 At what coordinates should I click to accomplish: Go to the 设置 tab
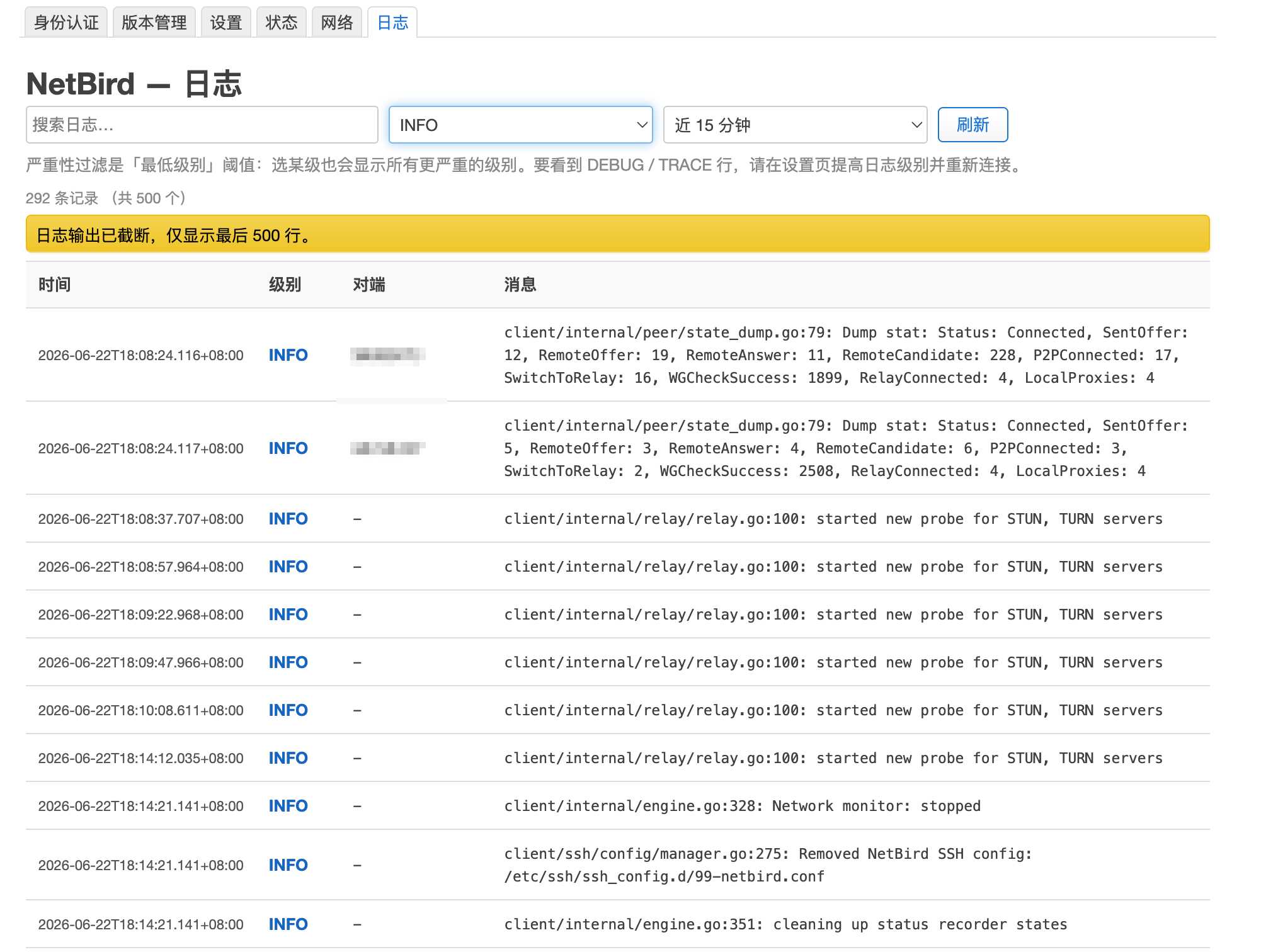226,23
